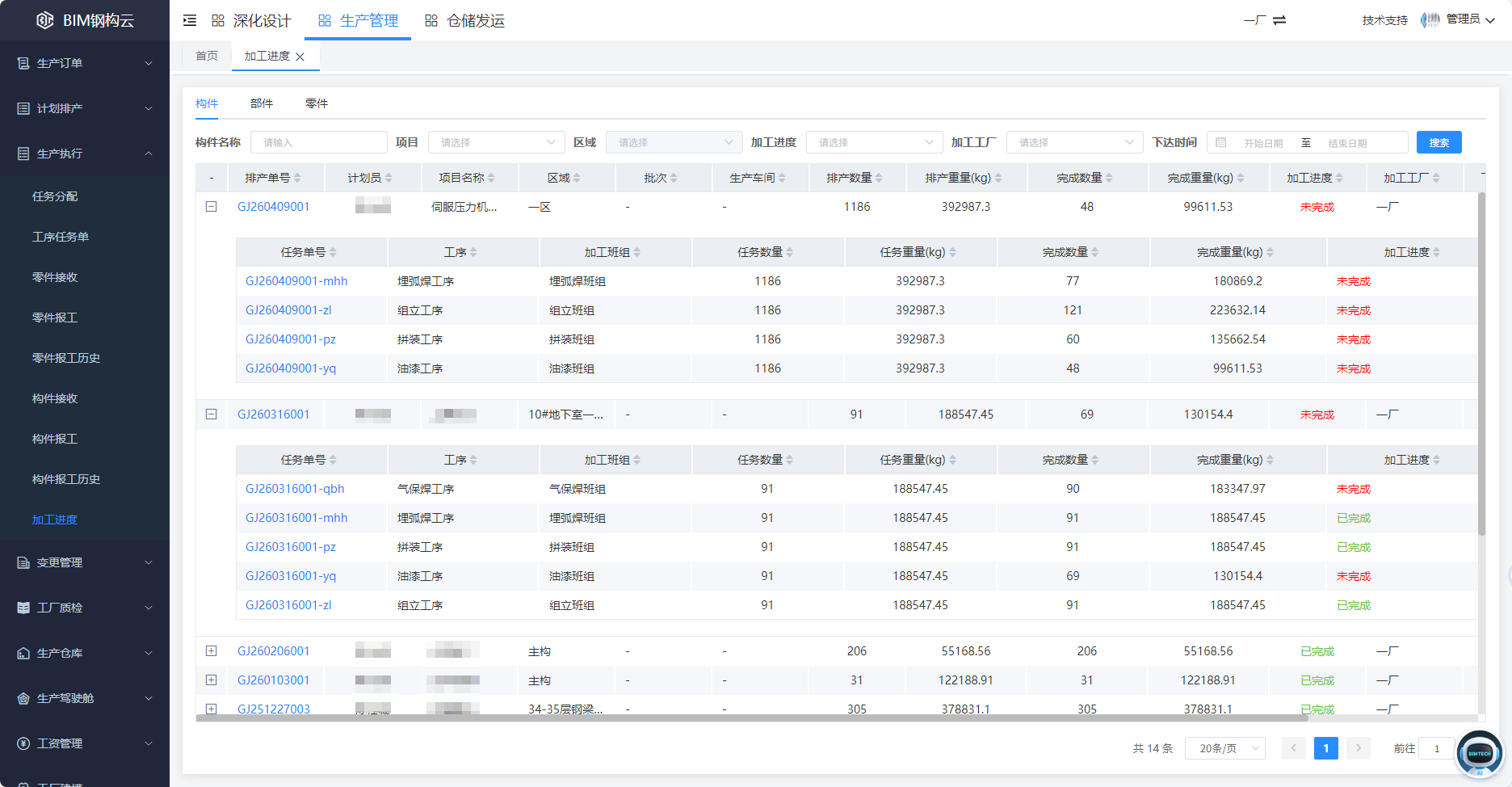
Task: Click the factory switch arrows icon
Action: 1279,20
